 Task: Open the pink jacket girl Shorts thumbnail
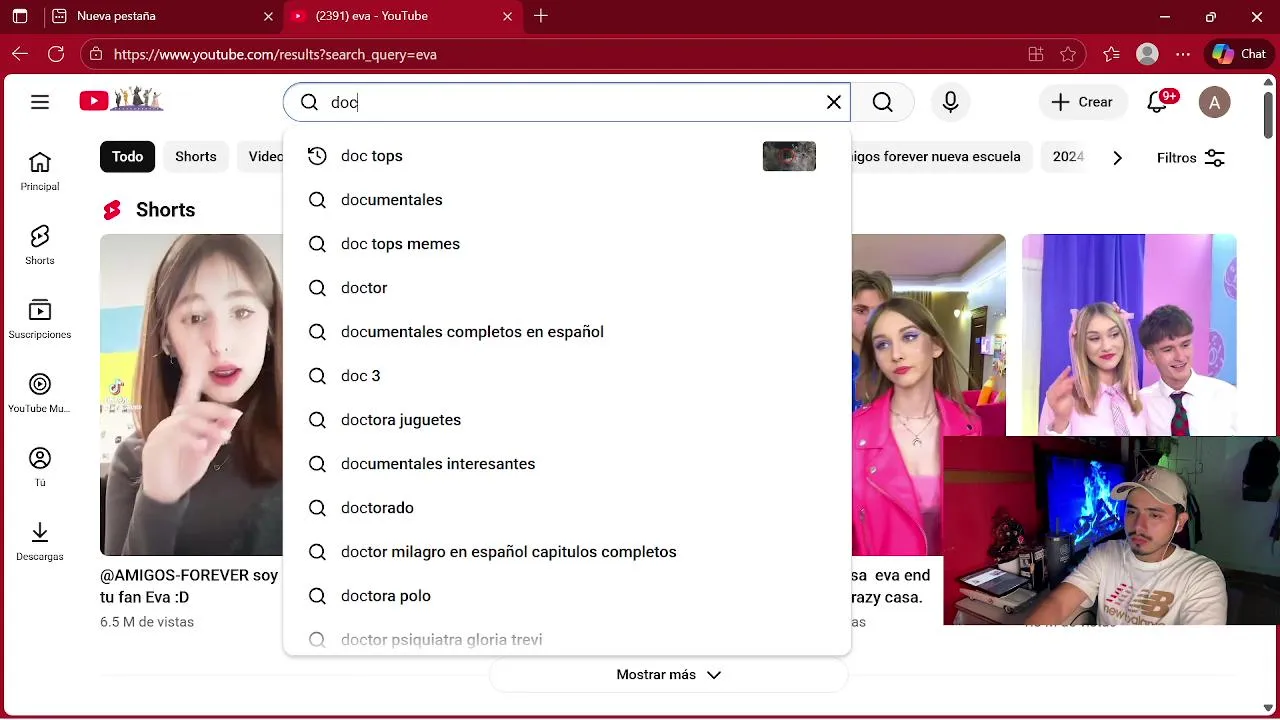[x=928, y=395]
